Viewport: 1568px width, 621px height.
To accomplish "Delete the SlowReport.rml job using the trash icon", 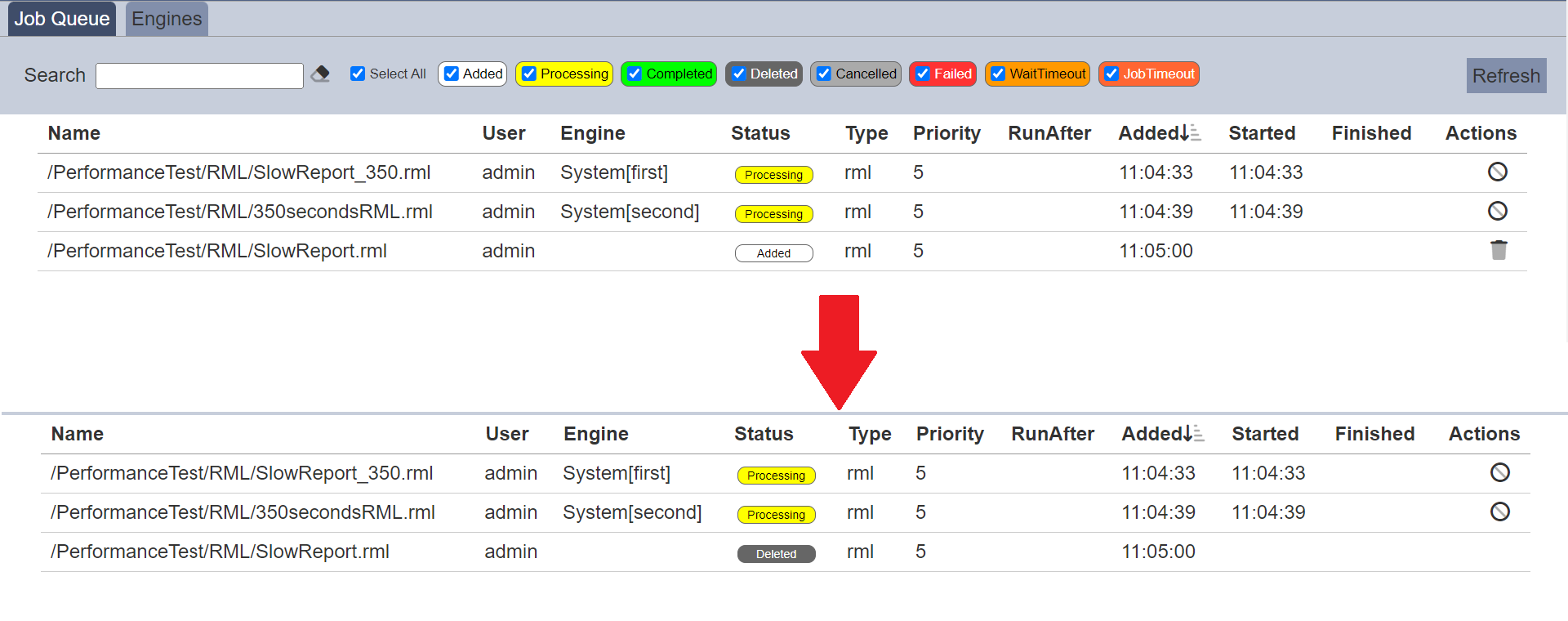I will pos(1499,250).
